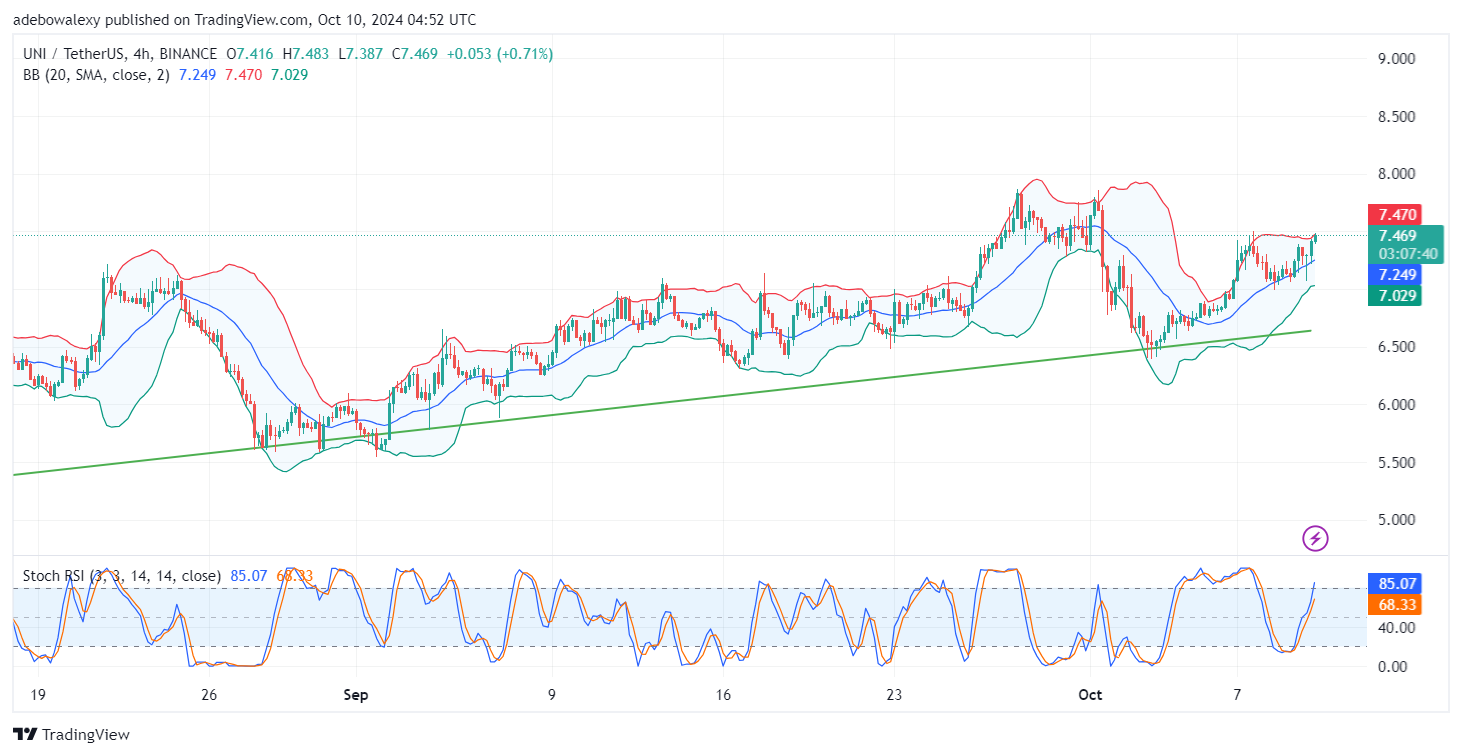The height and width of the screenshot is (756, 1462).
Task: Click the 23 date label on time axis
Action: coord(895,694)
